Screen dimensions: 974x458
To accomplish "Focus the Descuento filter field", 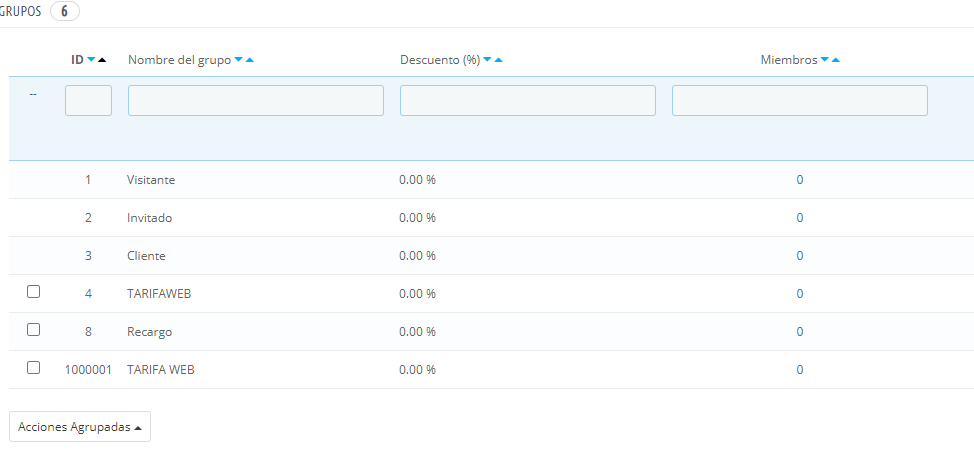I will coord(528,101).
